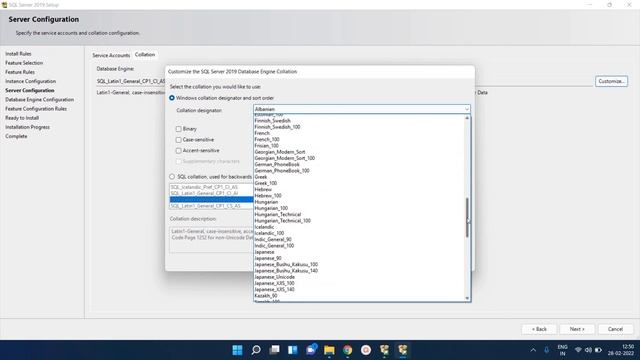Click the Cancel button

pyautogui.click(x=615, y=329)
